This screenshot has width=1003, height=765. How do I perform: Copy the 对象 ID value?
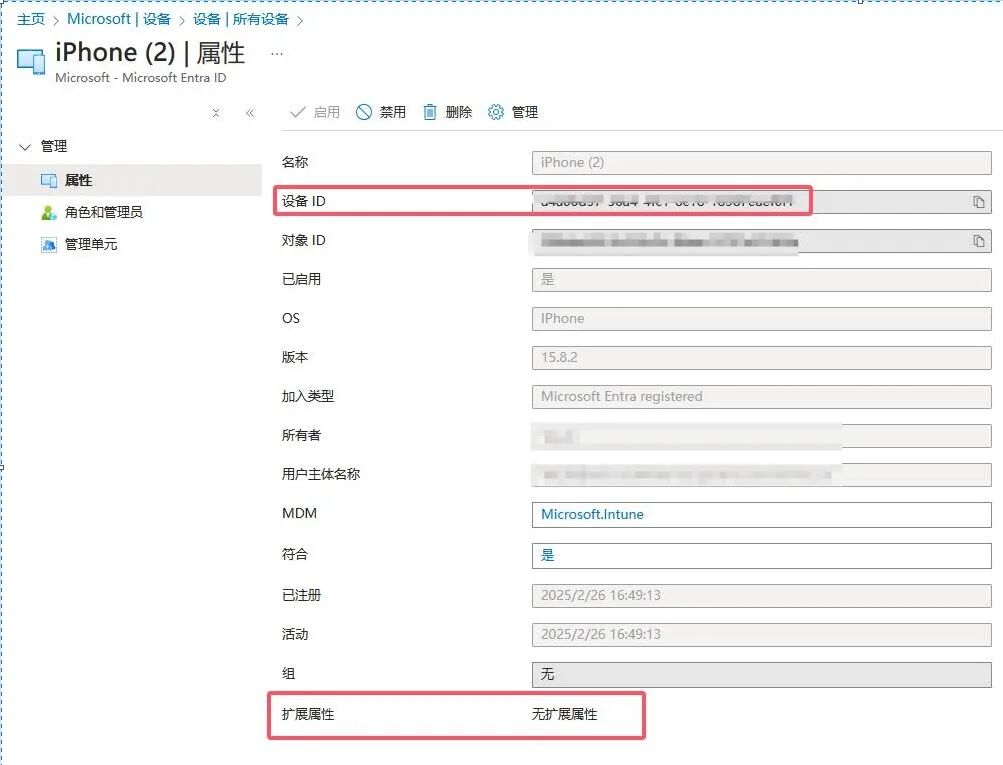coord(979,241)
